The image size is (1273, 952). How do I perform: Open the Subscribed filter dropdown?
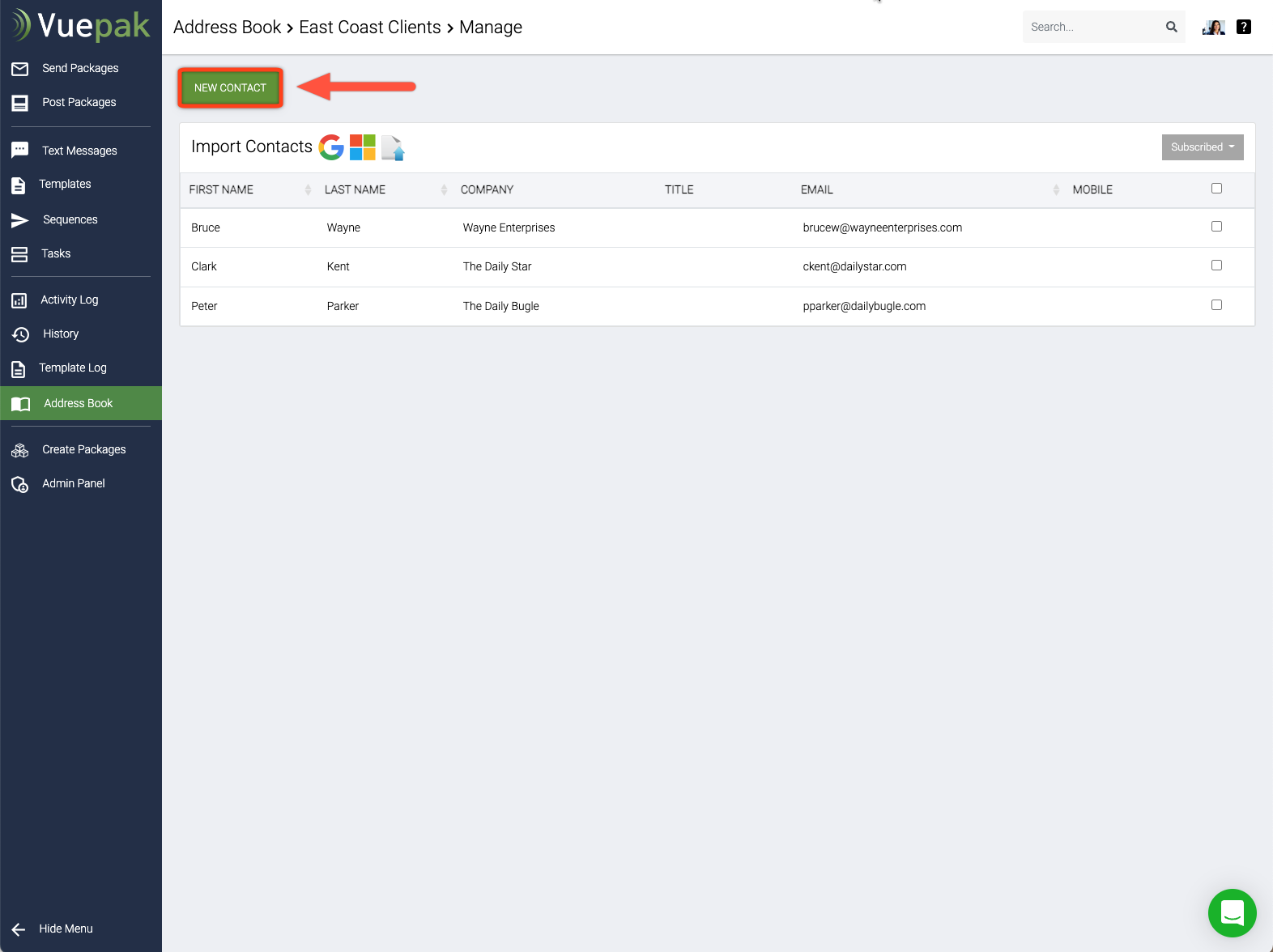click(1203, 147)
